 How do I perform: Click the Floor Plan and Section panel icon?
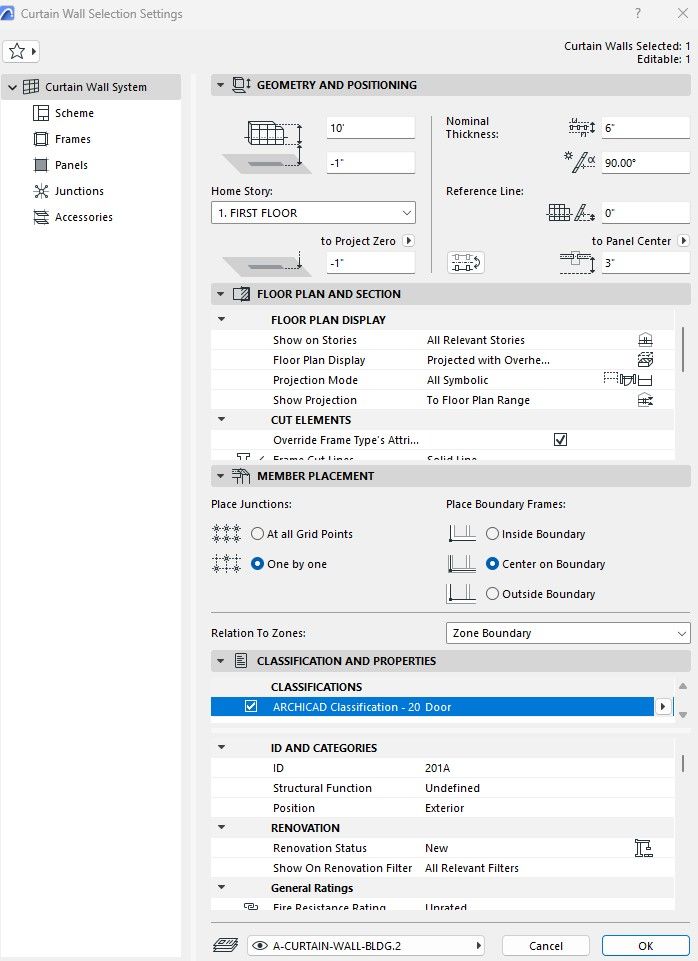click(241, 294)
